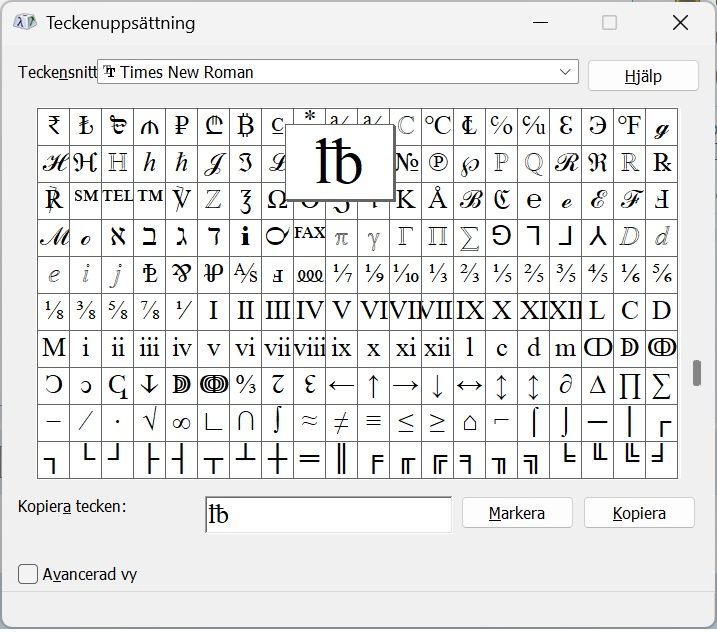The image size is (717, 632).
Task: Click the square root symbol
Action: (150, 422)
